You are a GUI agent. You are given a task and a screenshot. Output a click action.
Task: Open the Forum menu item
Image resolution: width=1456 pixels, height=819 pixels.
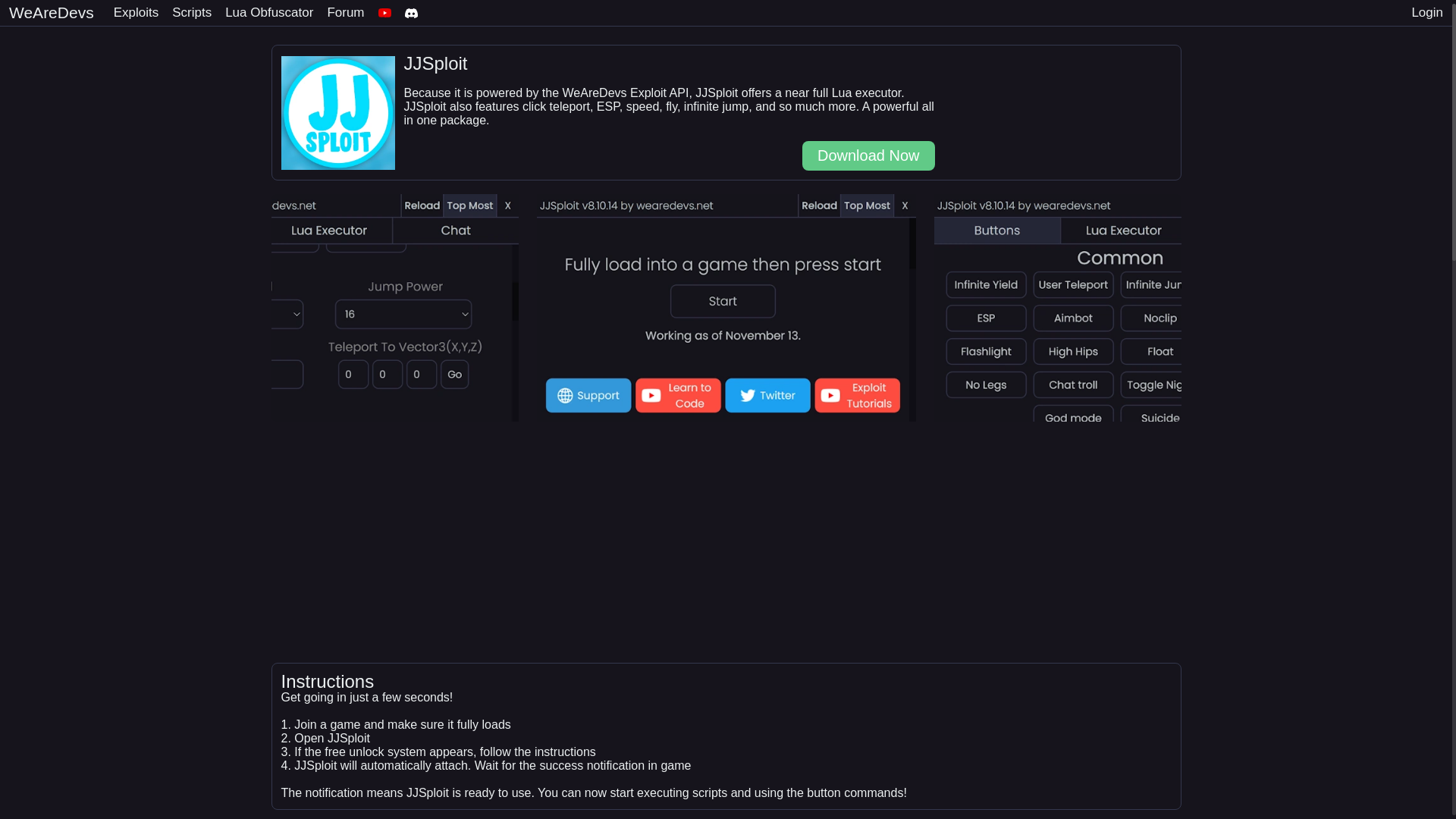346,13
